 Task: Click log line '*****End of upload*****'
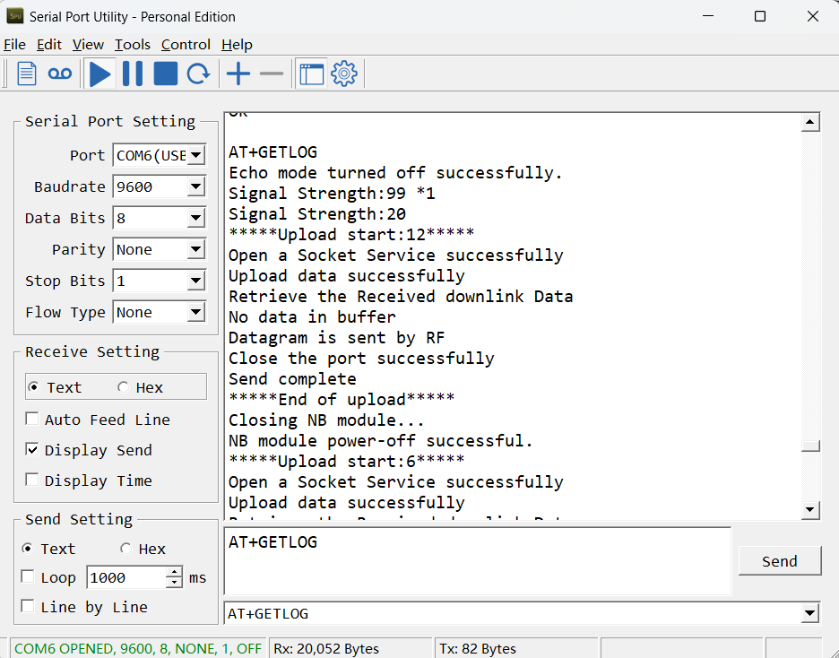tap(341, 399)
